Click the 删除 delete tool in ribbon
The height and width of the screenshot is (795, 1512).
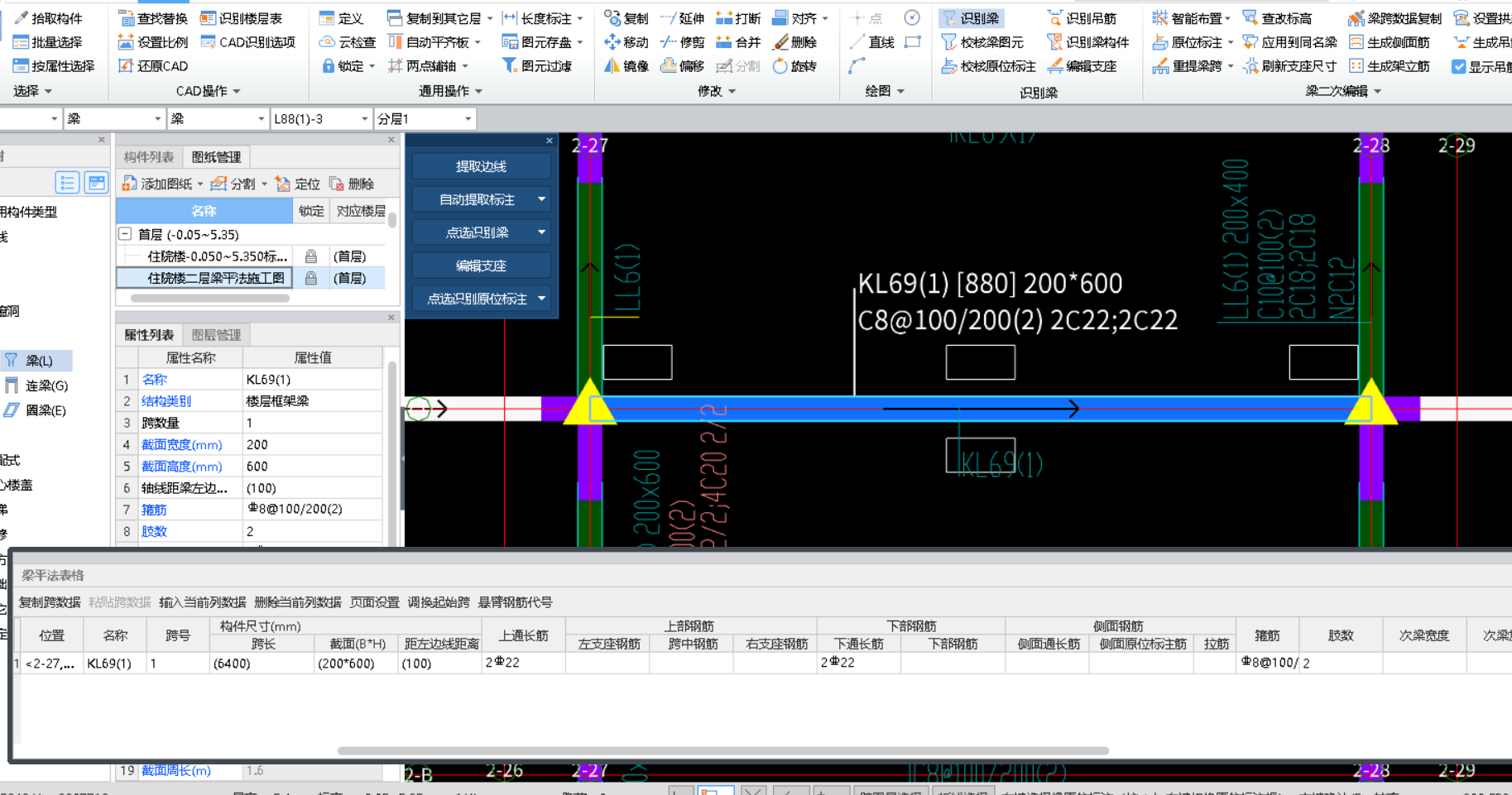[x=794, y=42]
